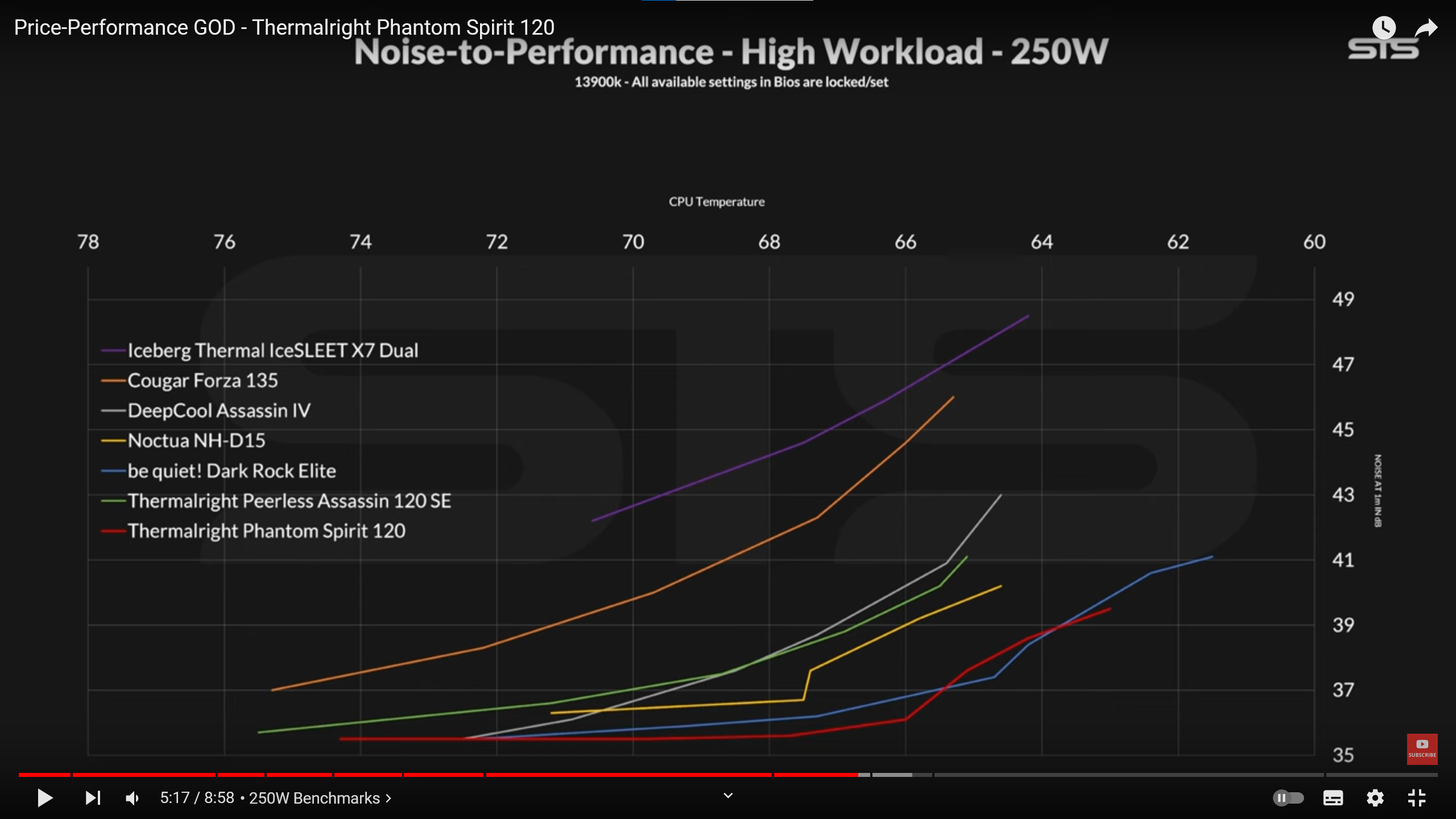Image resolution: width=1456 pixels, height=819 pixels.
Task: Click the down chevron below progress bar
Action: click(x=728, y=795)
